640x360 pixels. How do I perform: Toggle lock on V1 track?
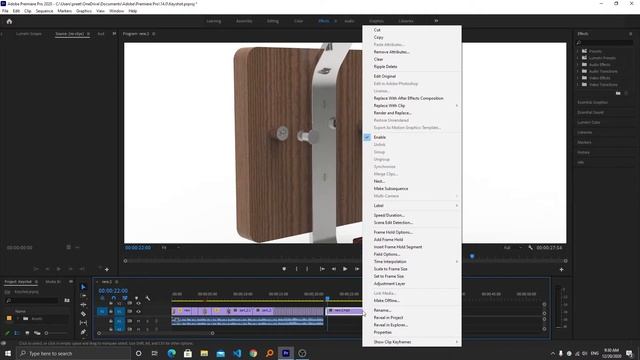pos(111,311)
